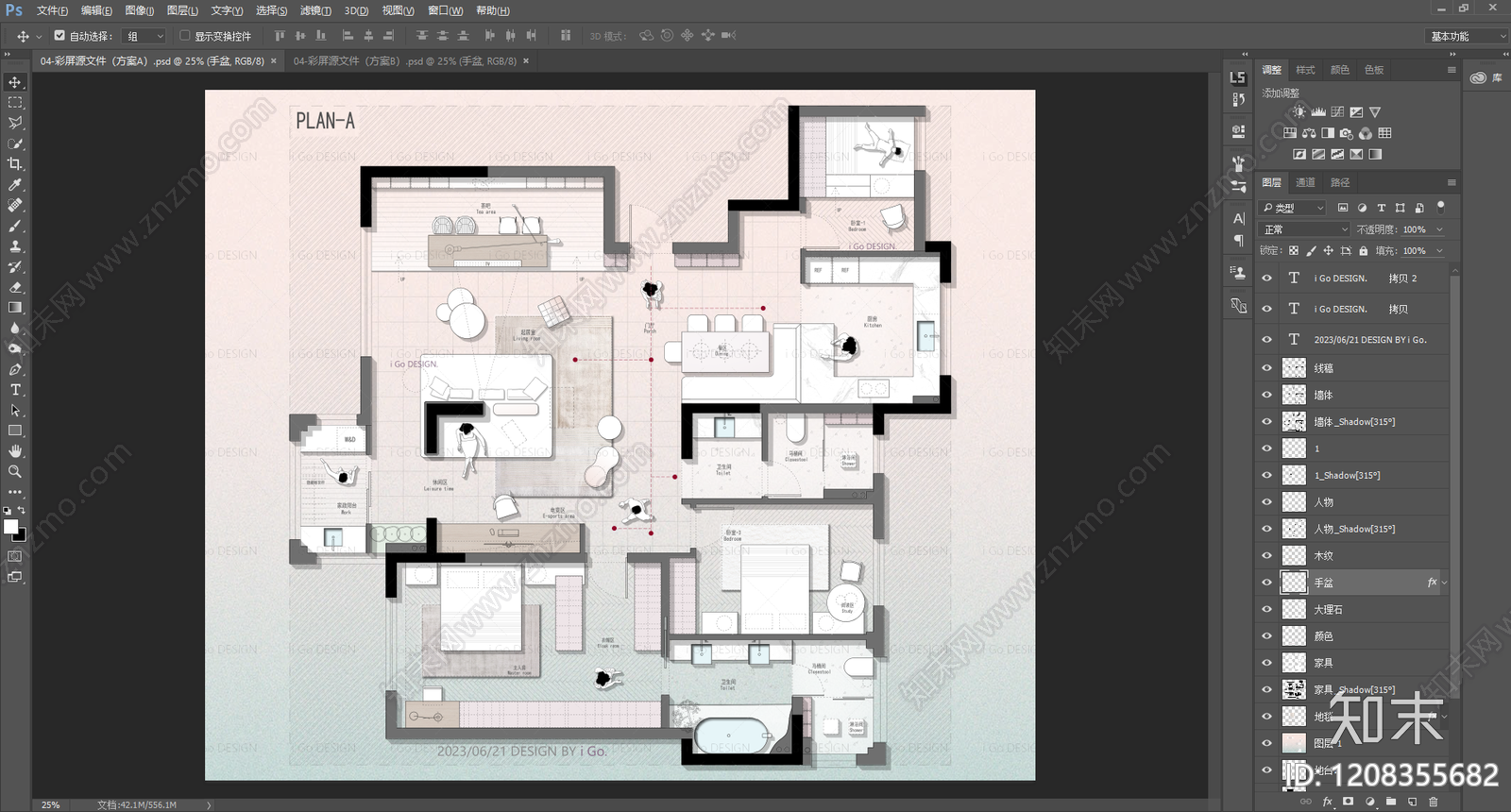Image resolution: width=1511 pixels, height=812 pixels.
Task: Expand the 不透明度 opacity slider arrow
Action: pos(1440,229)
